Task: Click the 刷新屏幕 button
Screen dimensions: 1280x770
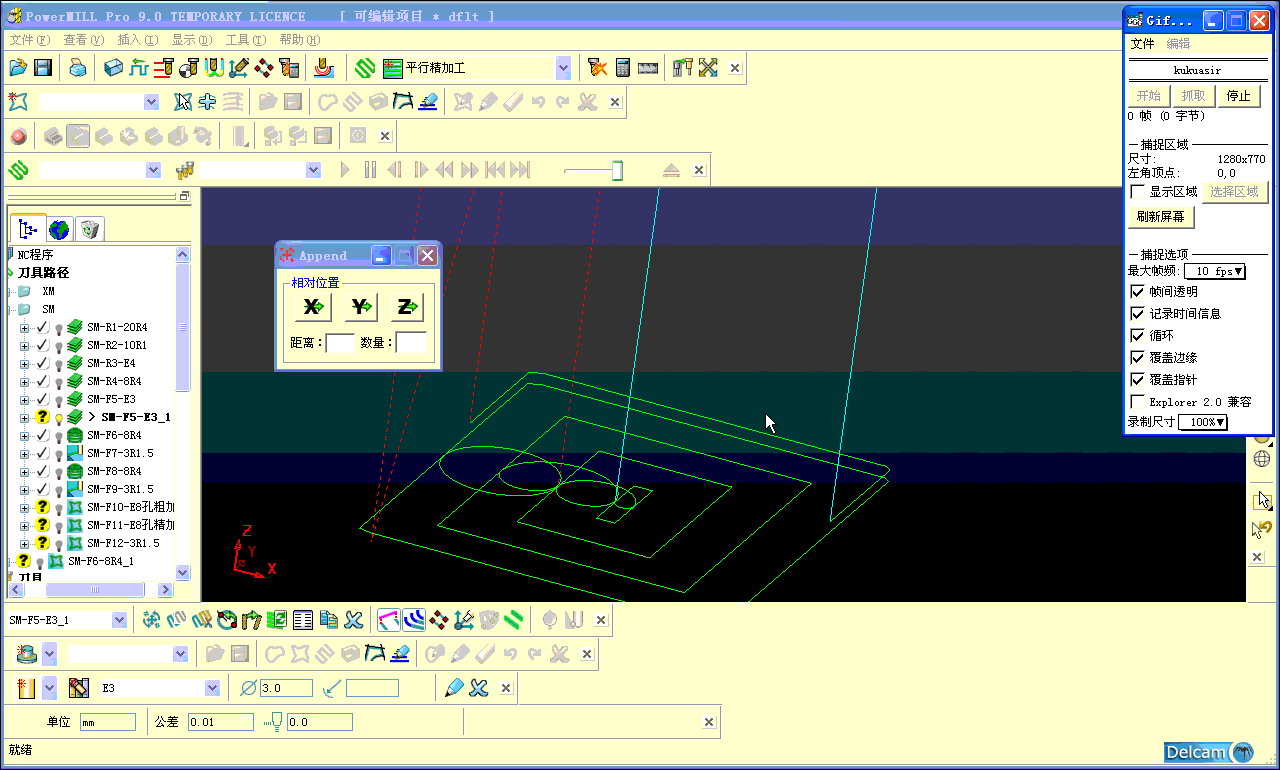Action: [x=1161, y=217]
